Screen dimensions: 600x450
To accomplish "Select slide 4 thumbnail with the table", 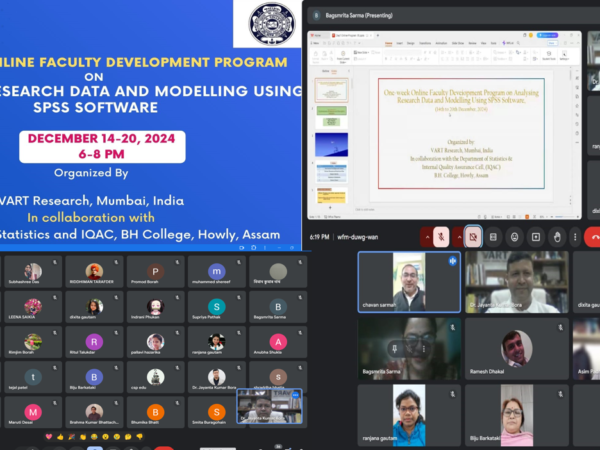I will (x=331, y=172).
